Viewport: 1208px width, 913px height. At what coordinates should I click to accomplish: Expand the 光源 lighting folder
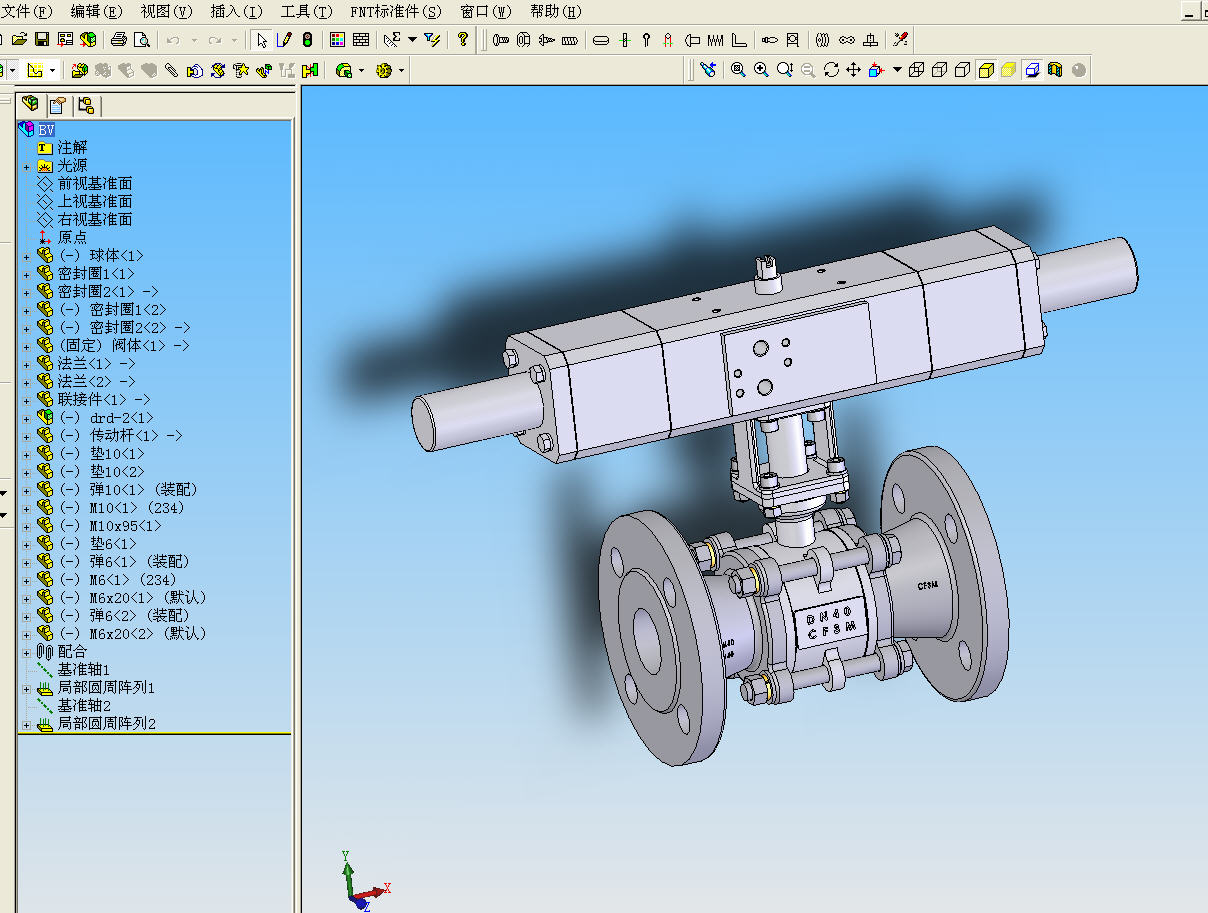(27, 166)
